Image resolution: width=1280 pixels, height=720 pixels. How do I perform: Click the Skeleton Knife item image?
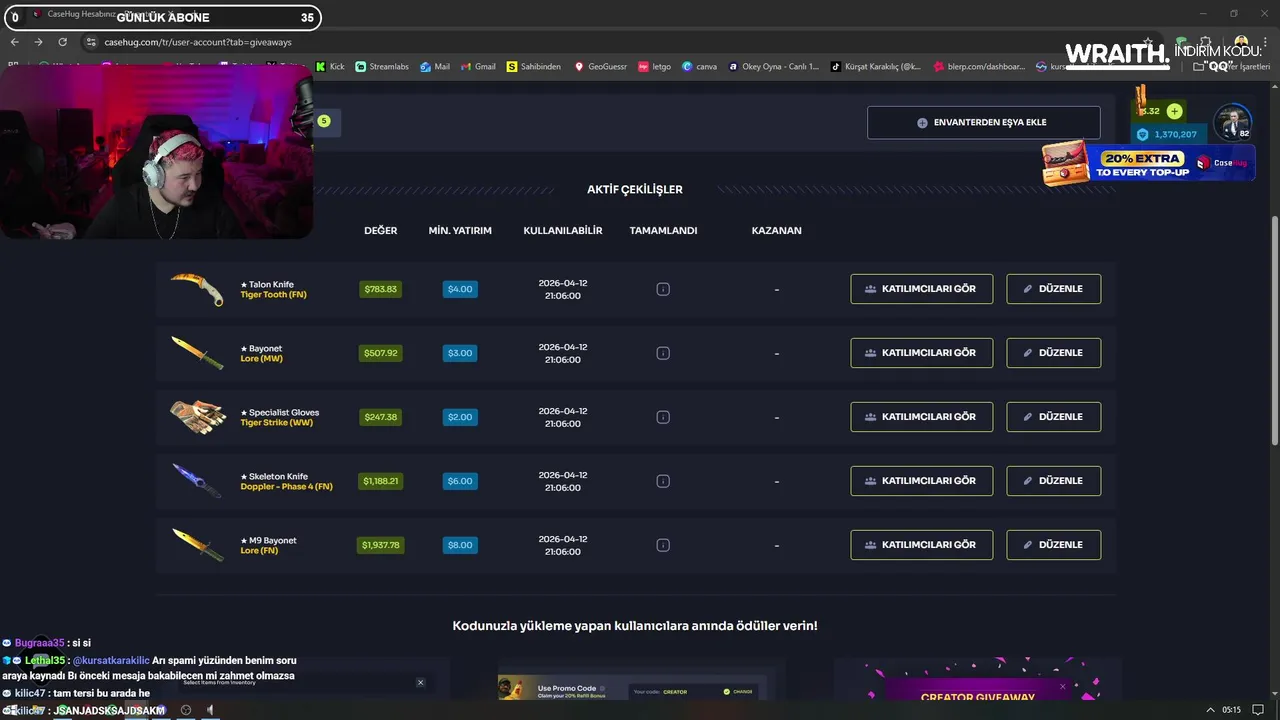tap(197, 481)
